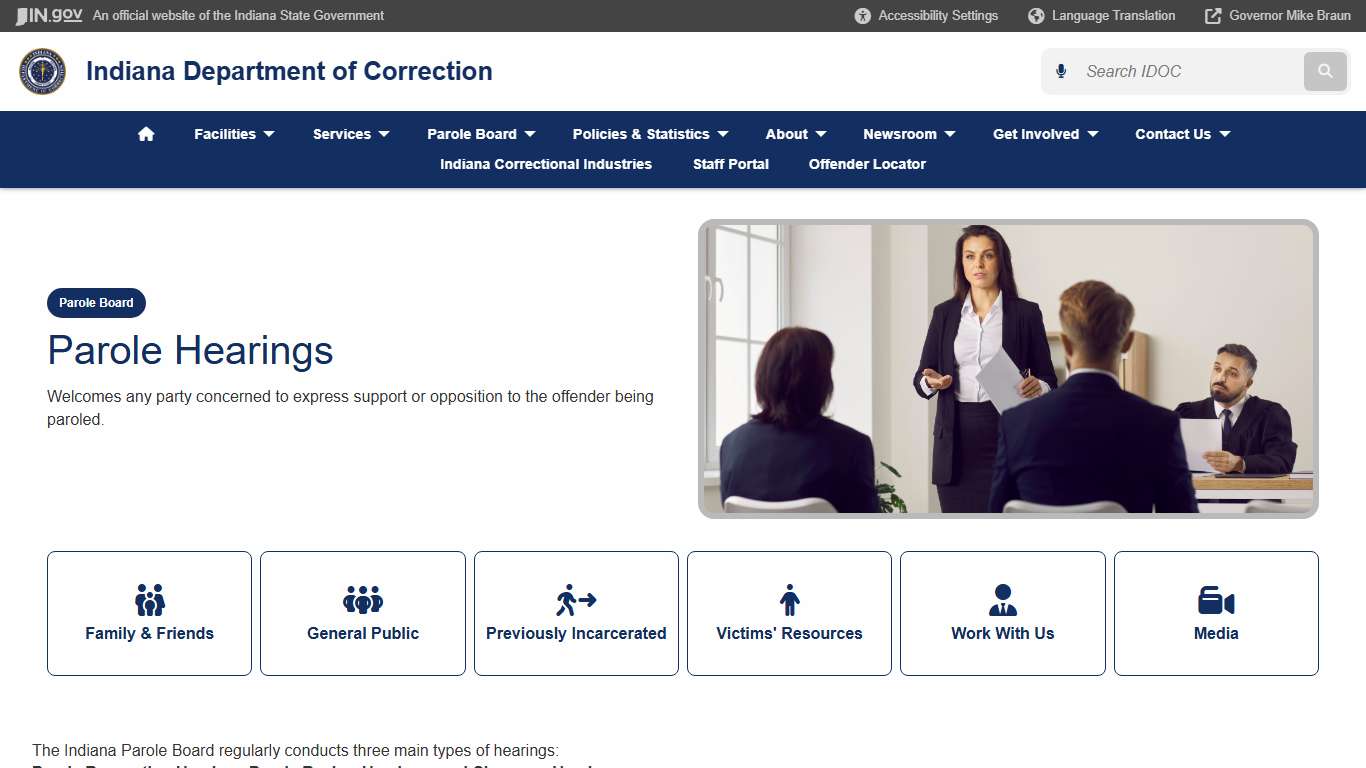Open the Parole Board dropdown
Viewport: 1366px width, 768px height.
click(x=481, y=133)
